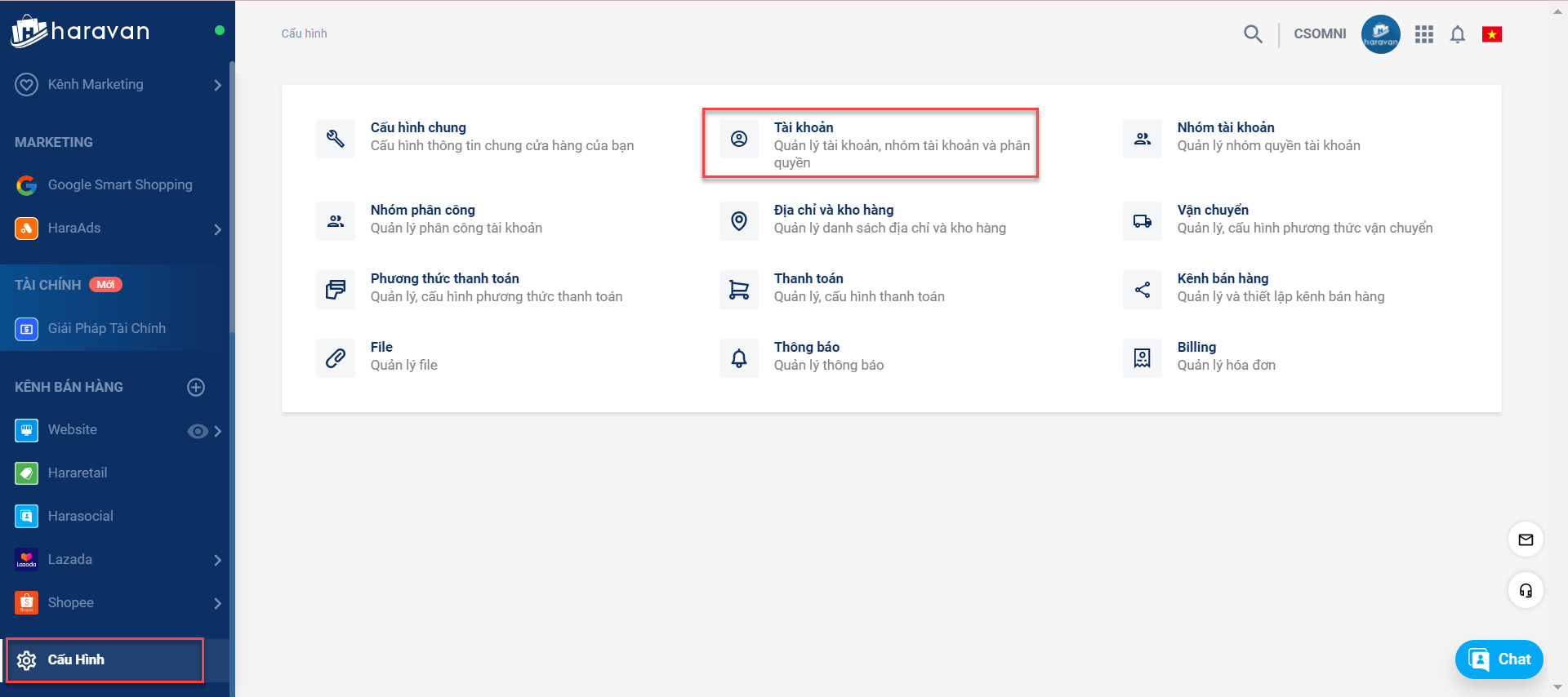
Task: Open Google Smart Shopping menu item
Action: pos(120,185)
